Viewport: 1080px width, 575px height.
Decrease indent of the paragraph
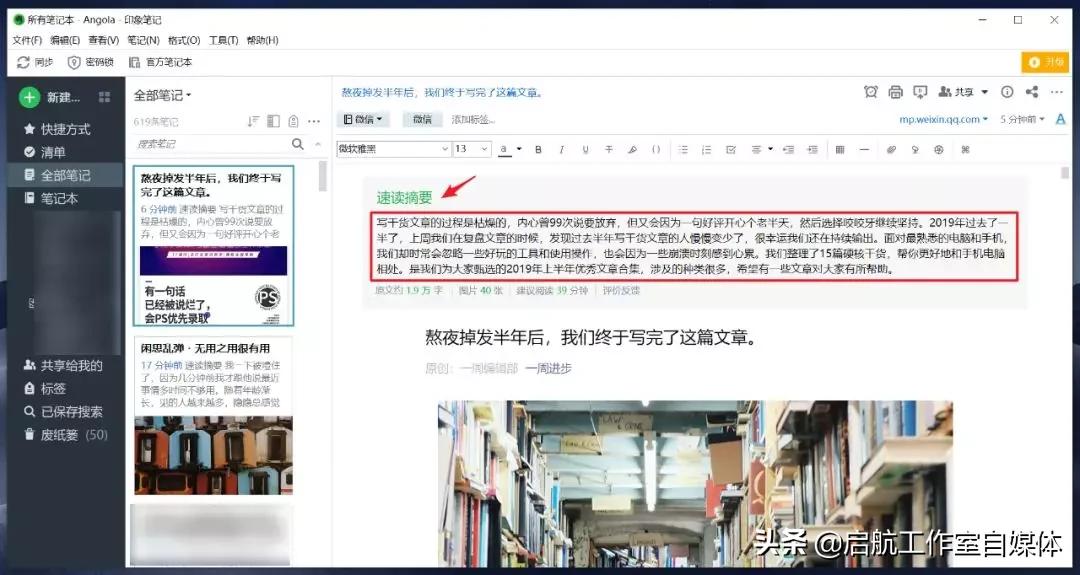tap(789, 149)
